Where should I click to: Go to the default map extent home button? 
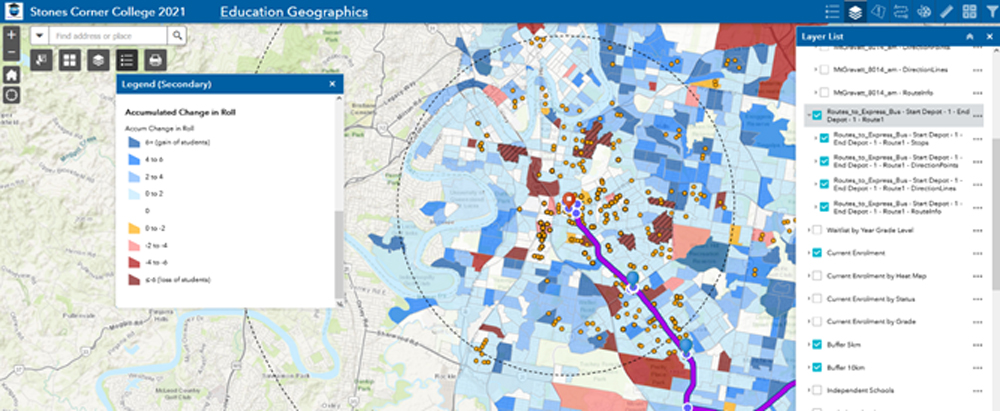pyautogui.click(x=11, y=74)
